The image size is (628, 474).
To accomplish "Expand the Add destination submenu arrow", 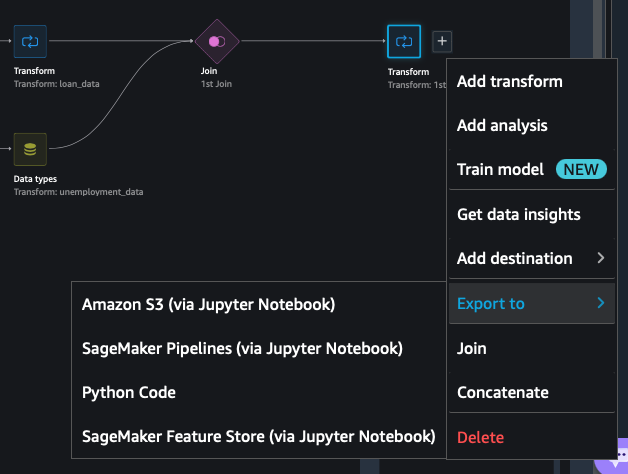I will click(600, 258).
